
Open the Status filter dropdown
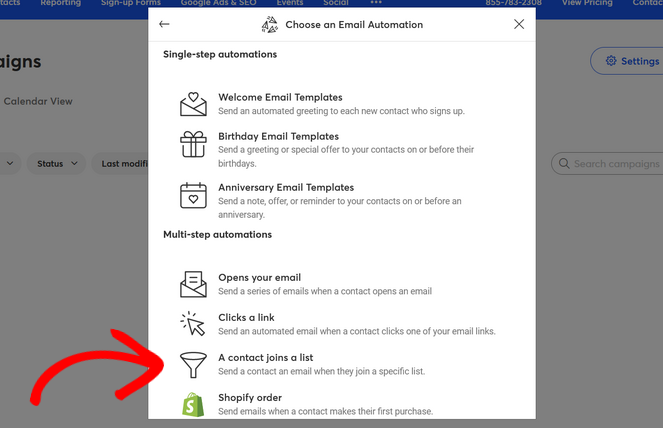[56, 164]
